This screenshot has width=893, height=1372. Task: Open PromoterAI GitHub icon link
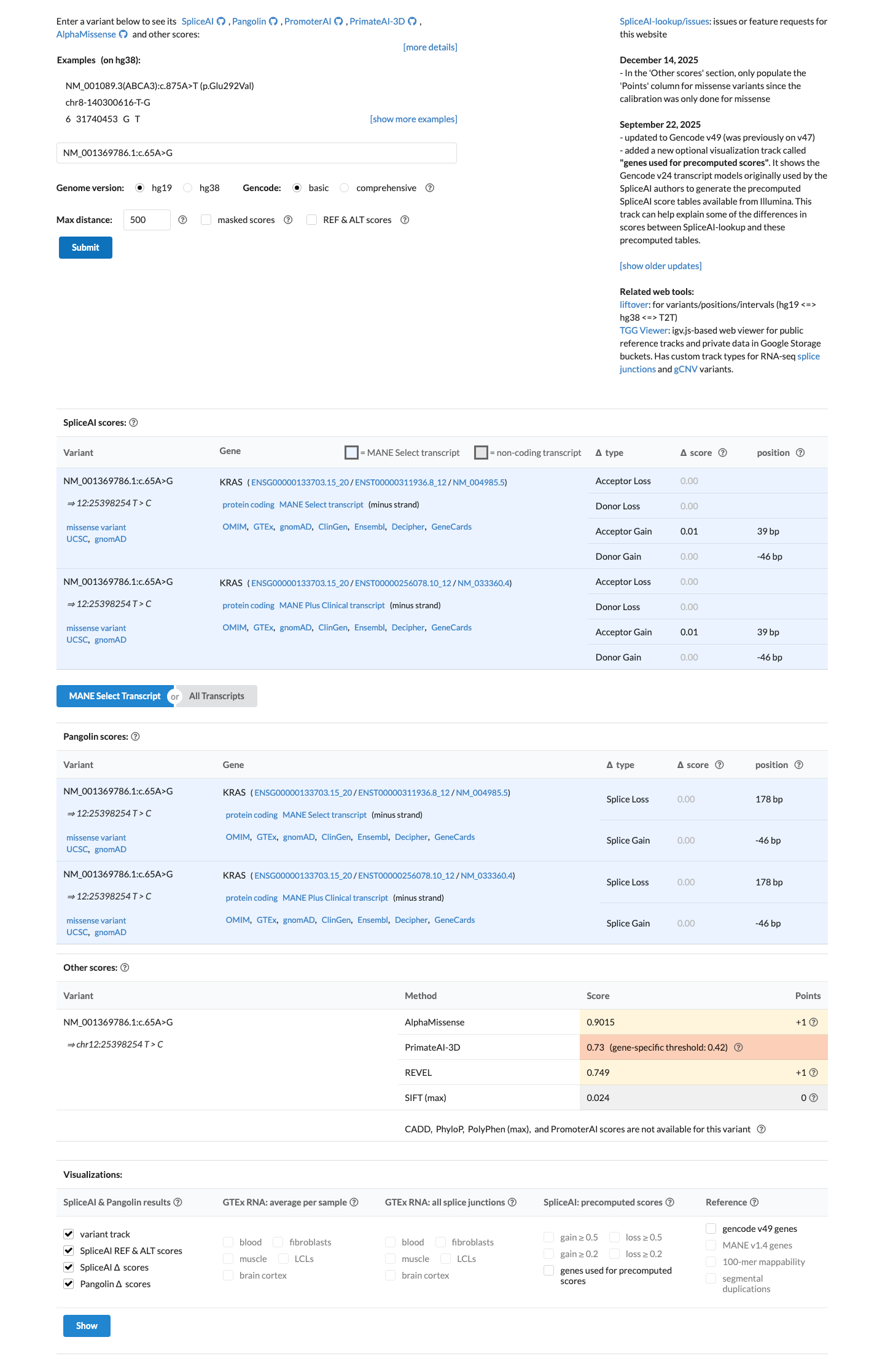[338, 22]
